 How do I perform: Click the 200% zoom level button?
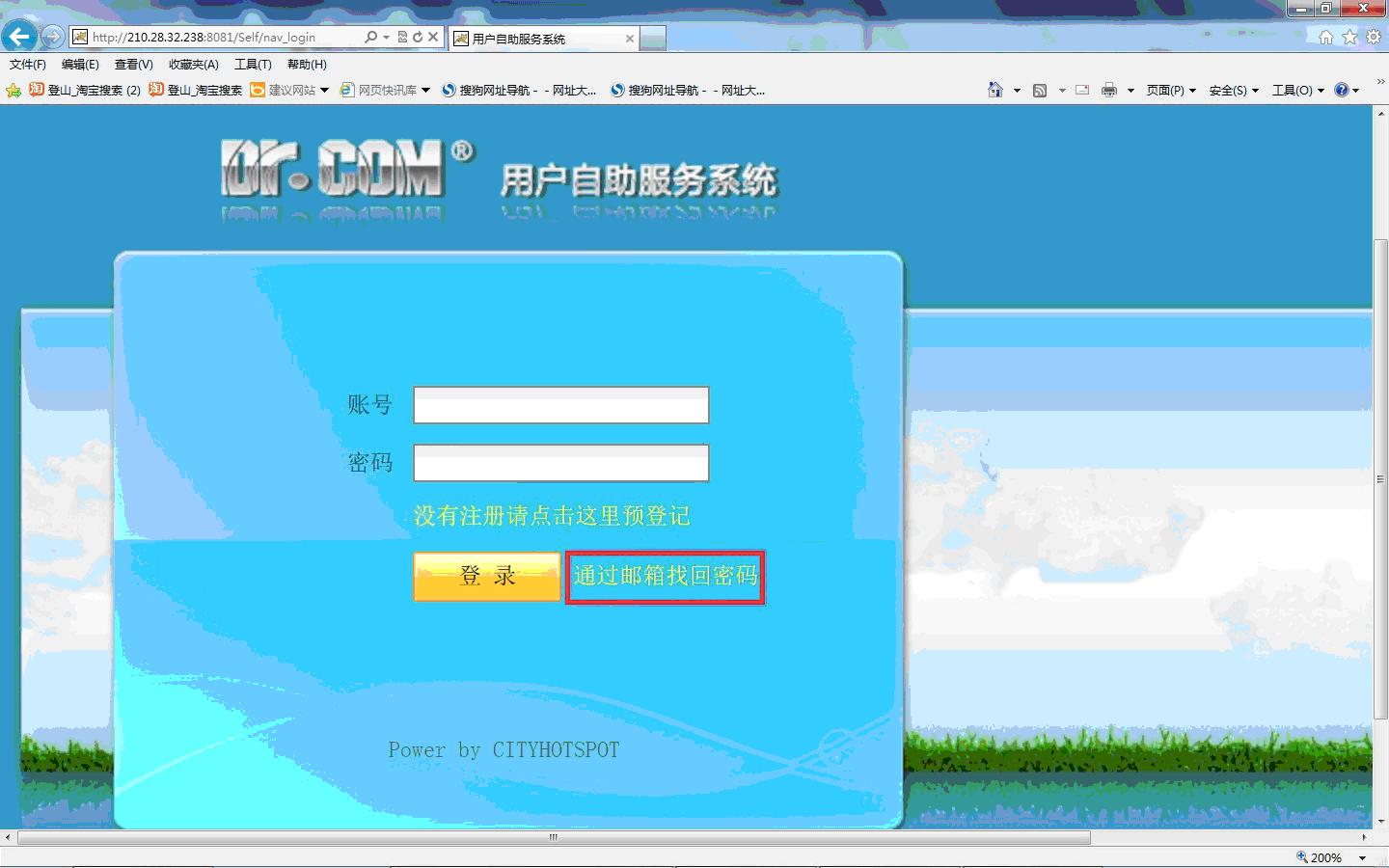click(1319, 857)
